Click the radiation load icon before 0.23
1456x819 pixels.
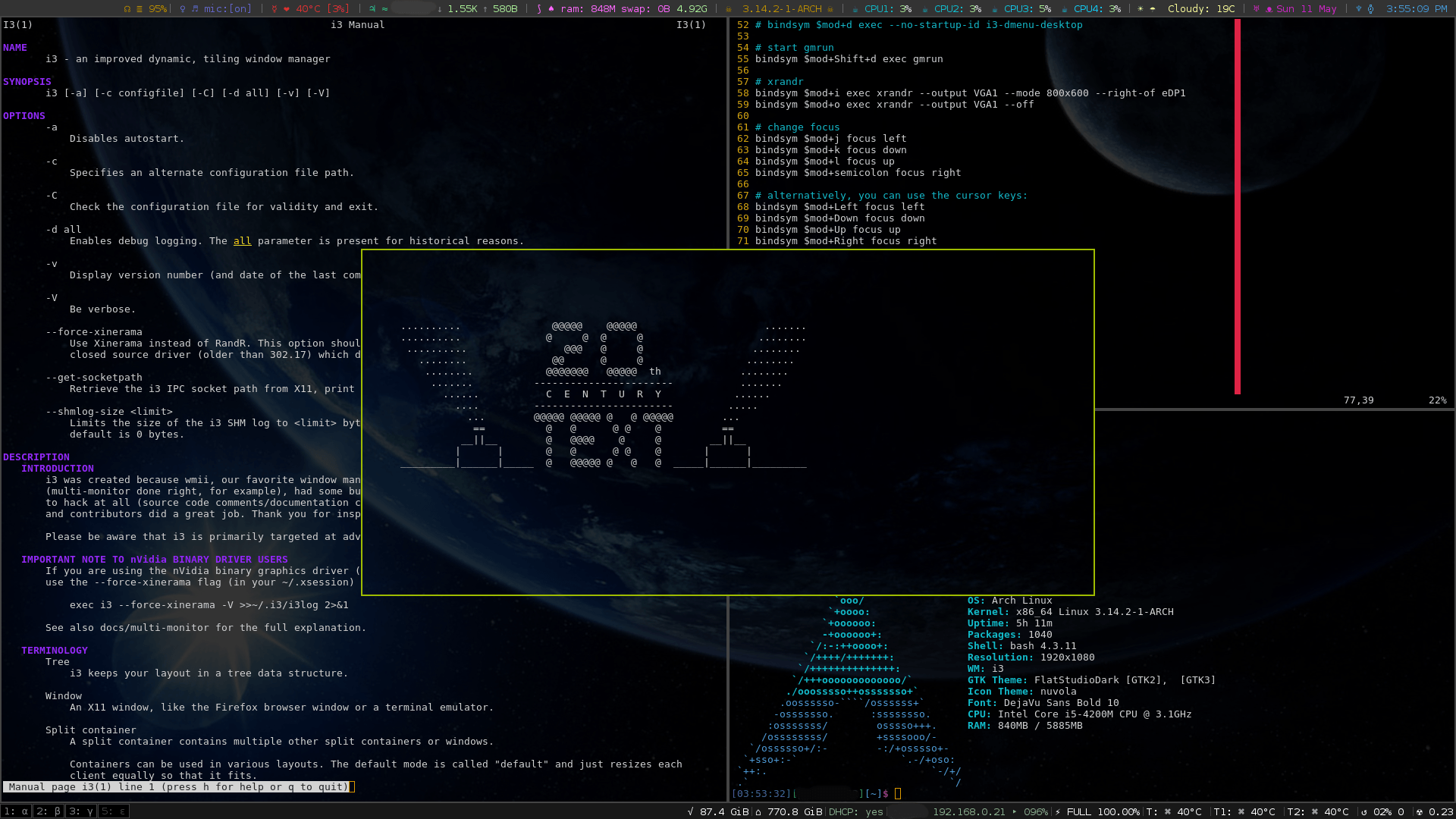pos(1420,811)
